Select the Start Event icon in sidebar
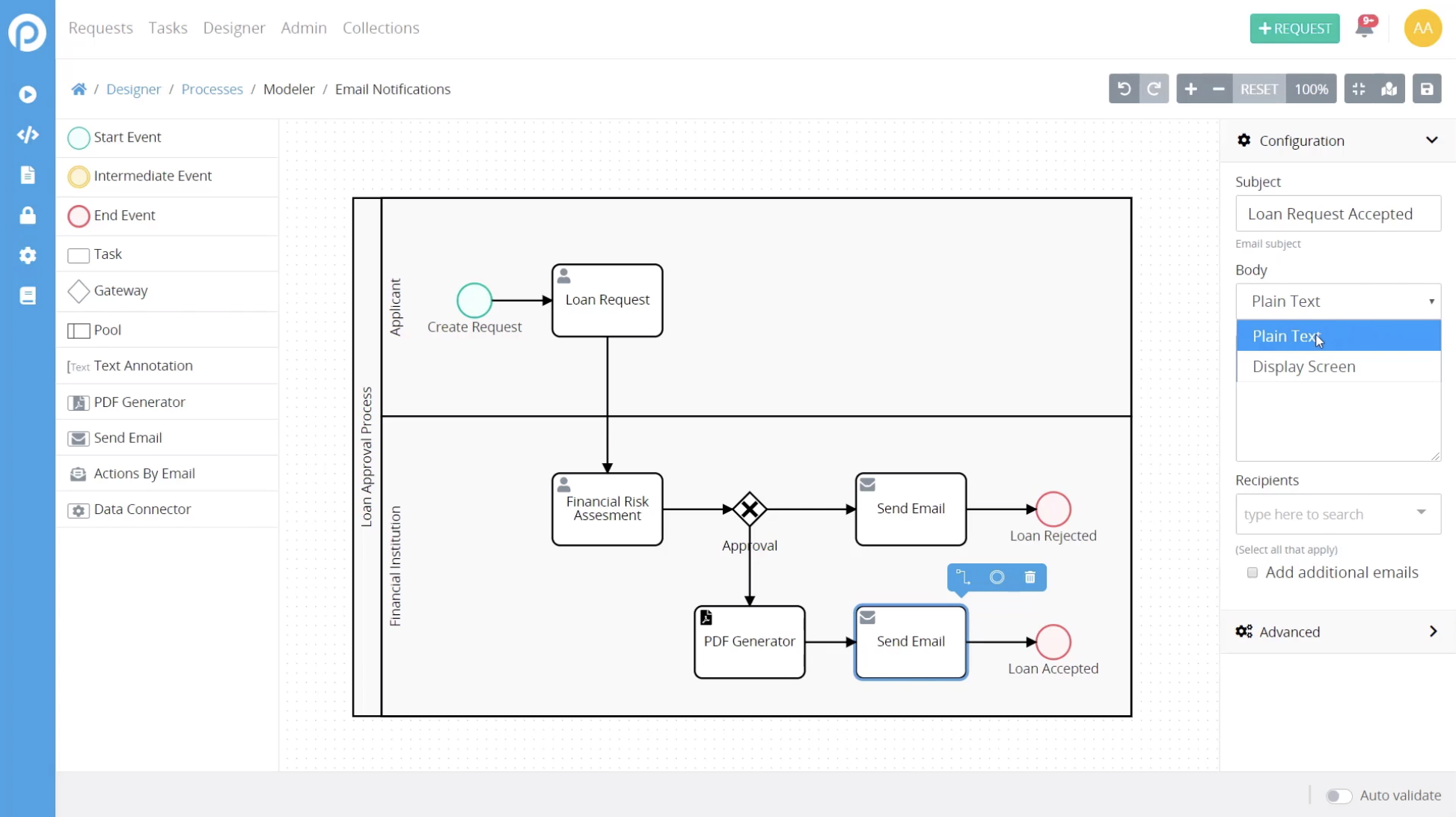 [x=79, y=137]
